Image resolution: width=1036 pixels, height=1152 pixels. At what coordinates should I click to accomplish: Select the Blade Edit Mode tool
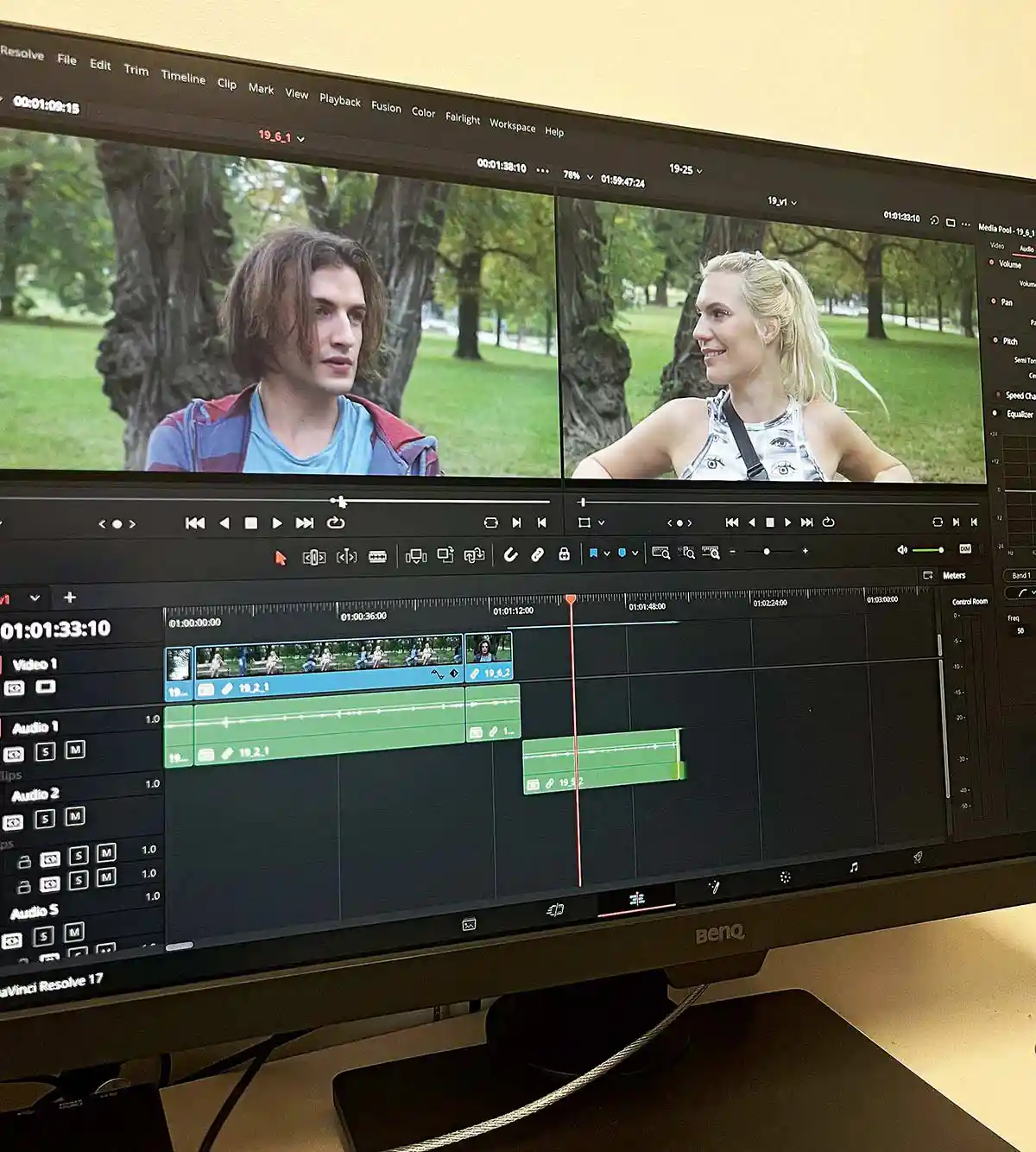coord(377,556)
